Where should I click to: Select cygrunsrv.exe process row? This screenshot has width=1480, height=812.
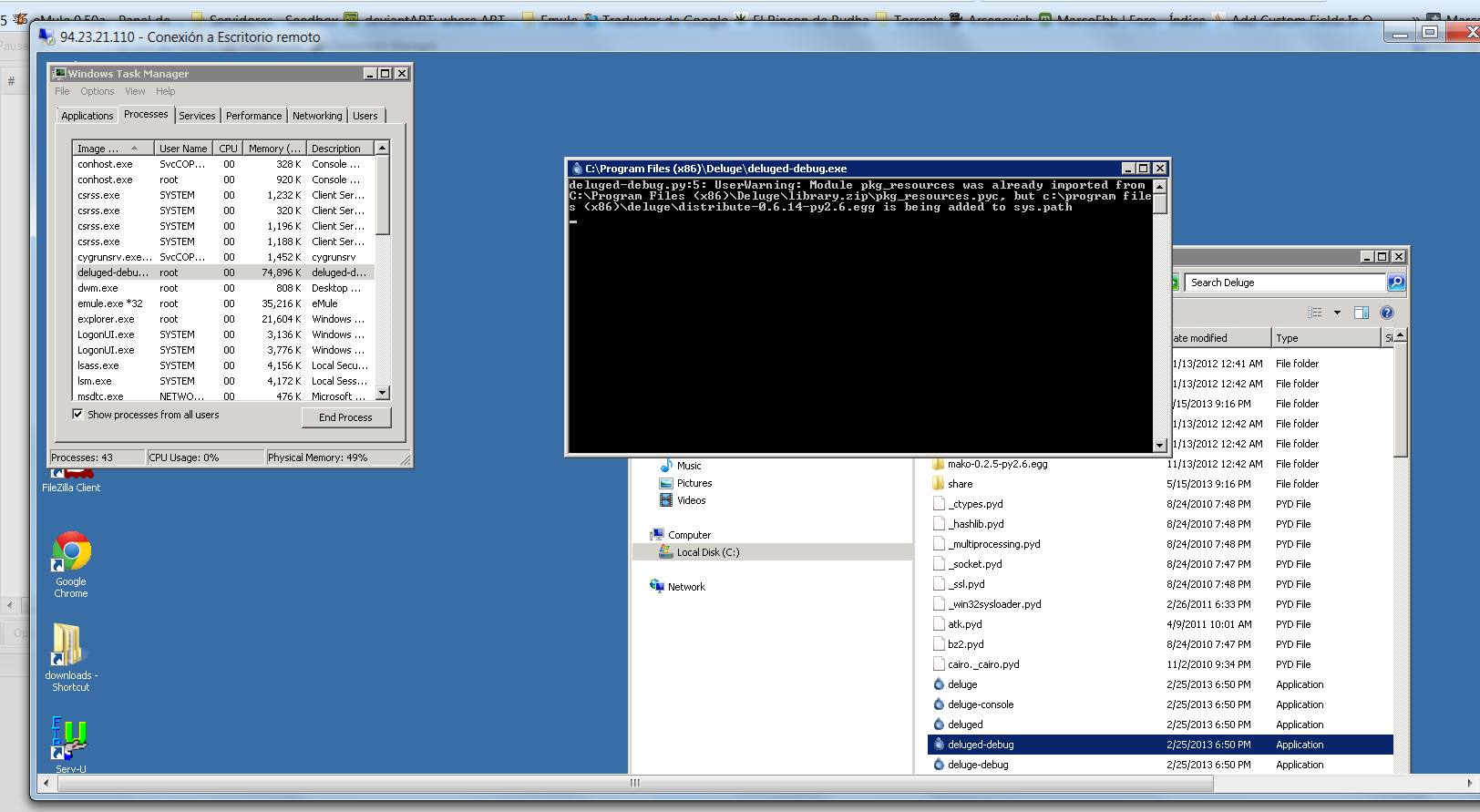click(x=223, y=257)
